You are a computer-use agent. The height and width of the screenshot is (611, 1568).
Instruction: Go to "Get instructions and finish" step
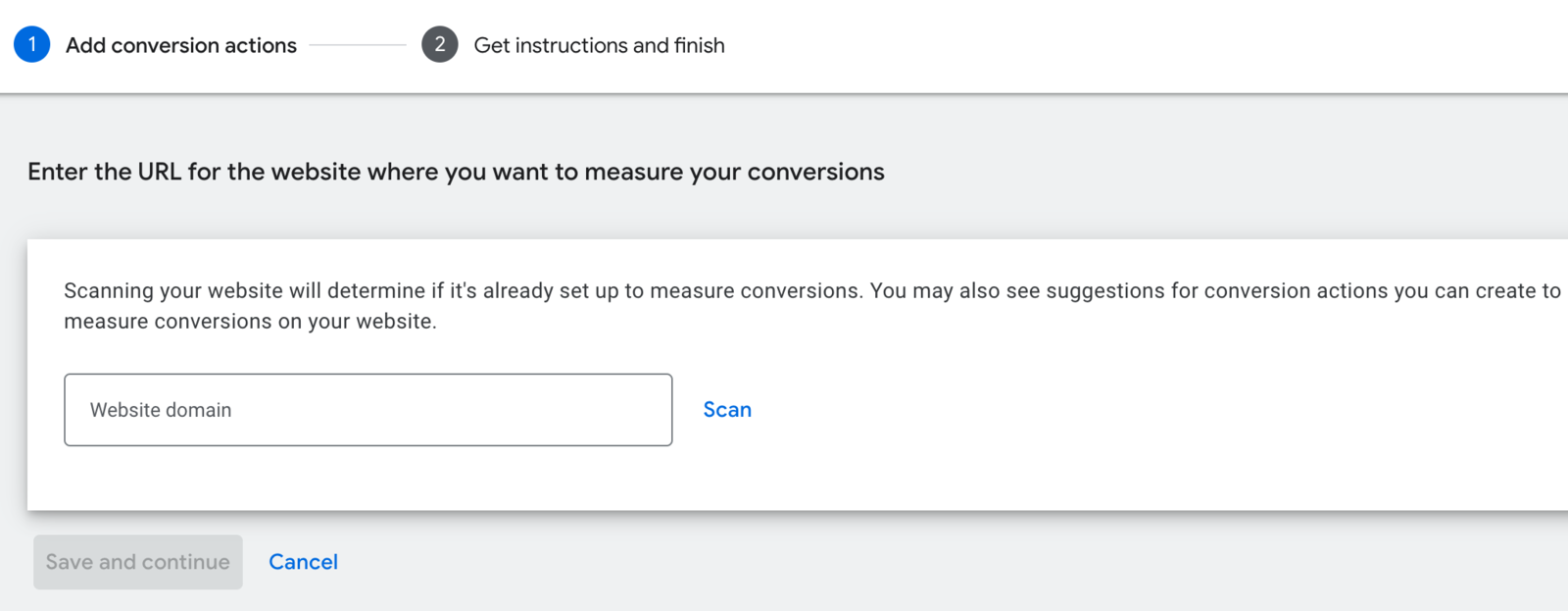[599, 45]
